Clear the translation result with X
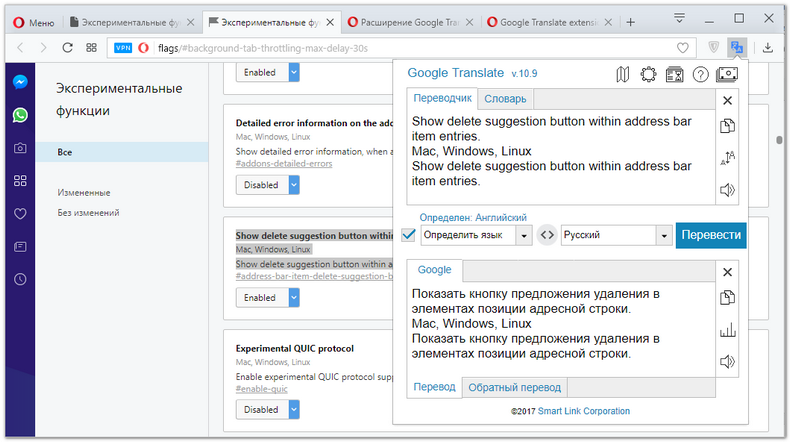790x442 pixels. (x=728, y=272)
